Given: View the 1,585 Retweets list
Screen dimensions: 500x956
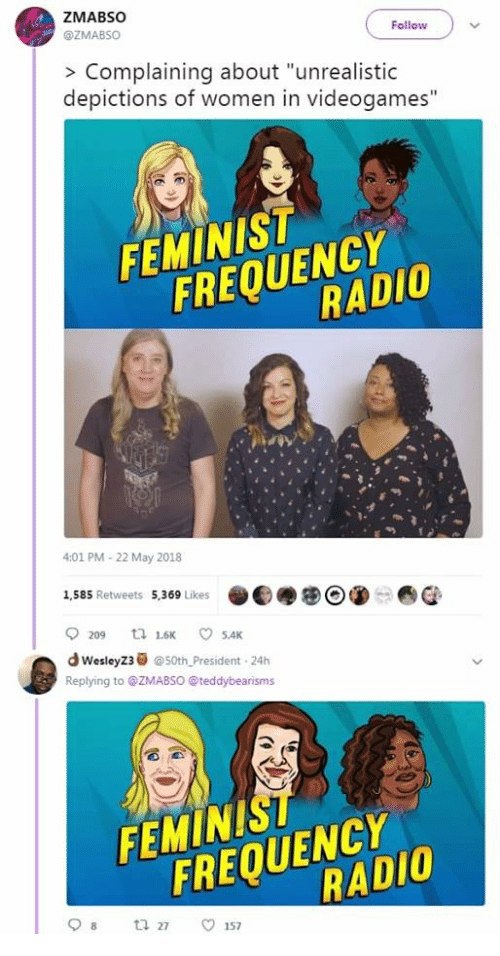Looking at the screenshot, I should 103,594.
